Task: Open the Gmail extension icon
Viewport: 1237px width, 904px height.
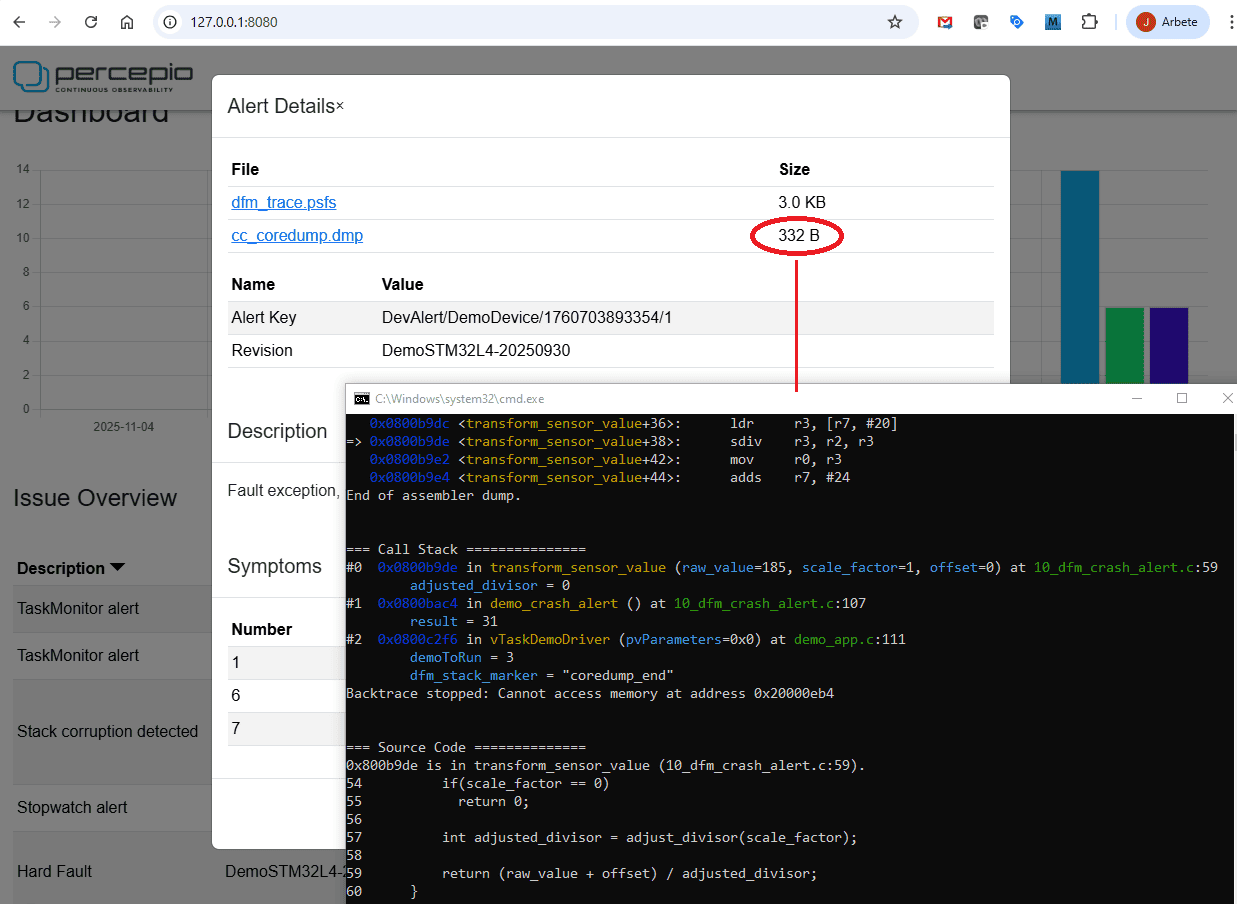Action: (x=944, y=22)
